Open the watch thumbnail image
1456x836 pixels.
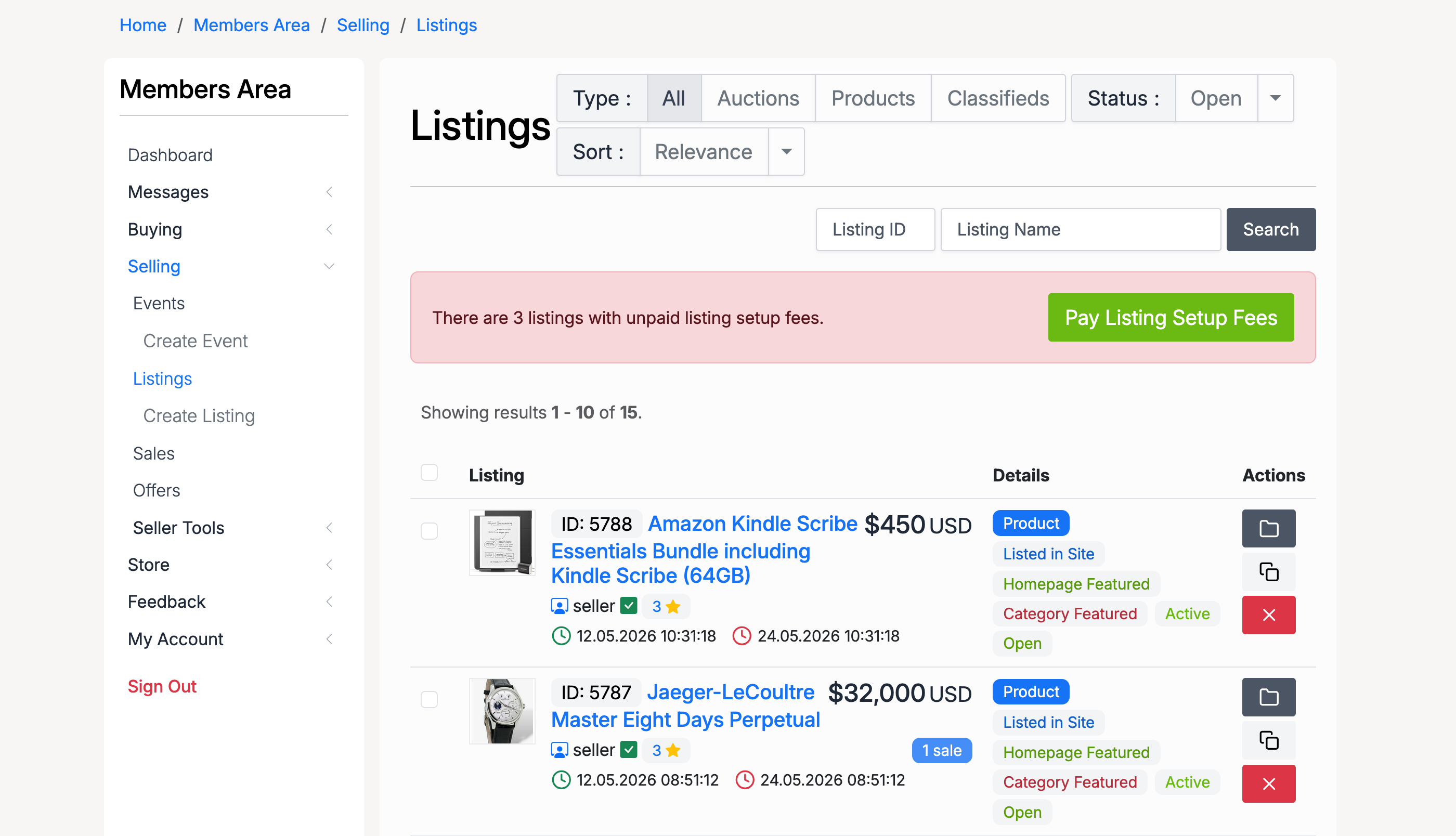502,711
